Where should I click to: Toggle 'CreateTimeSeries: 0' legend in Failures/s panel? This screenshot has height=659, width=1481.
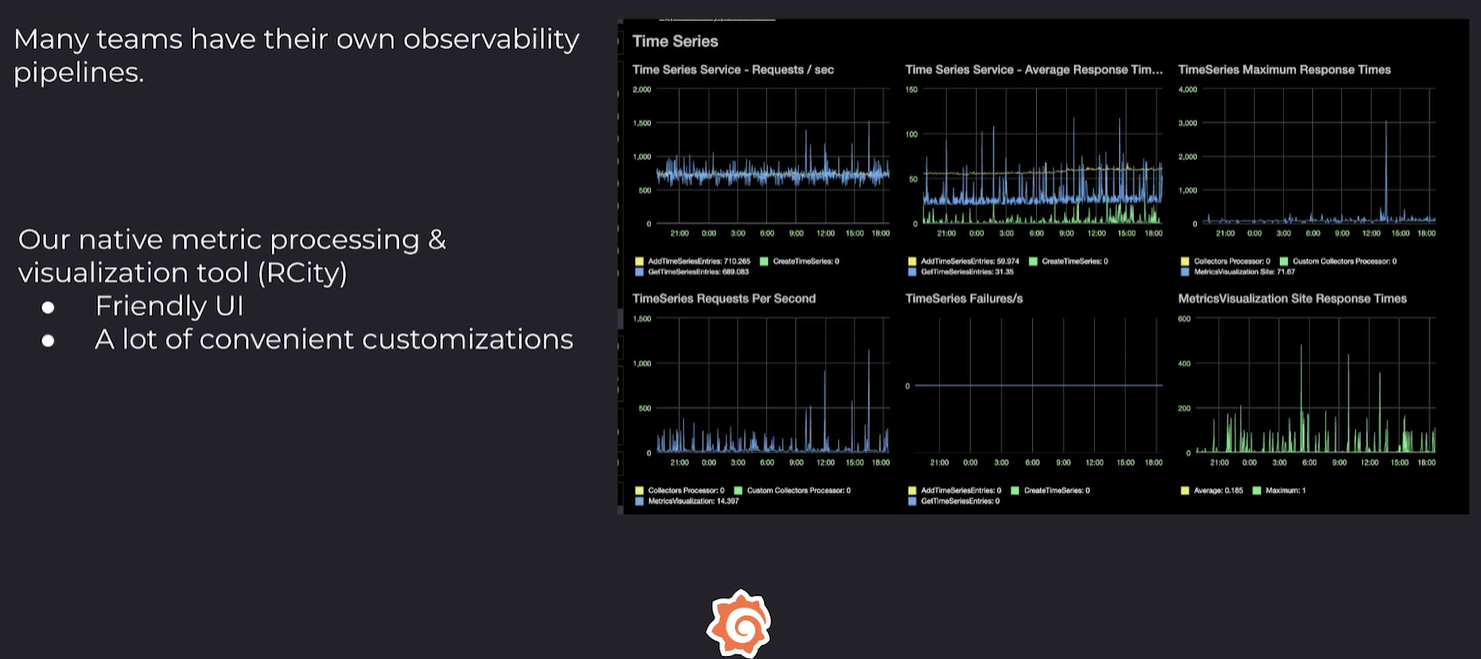1050,491
